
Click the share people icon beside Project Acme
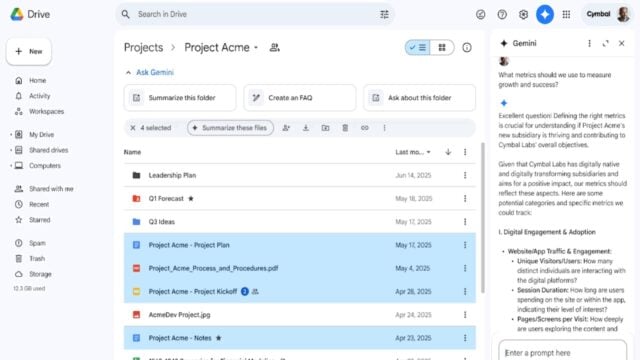click(x=275, y=47)
